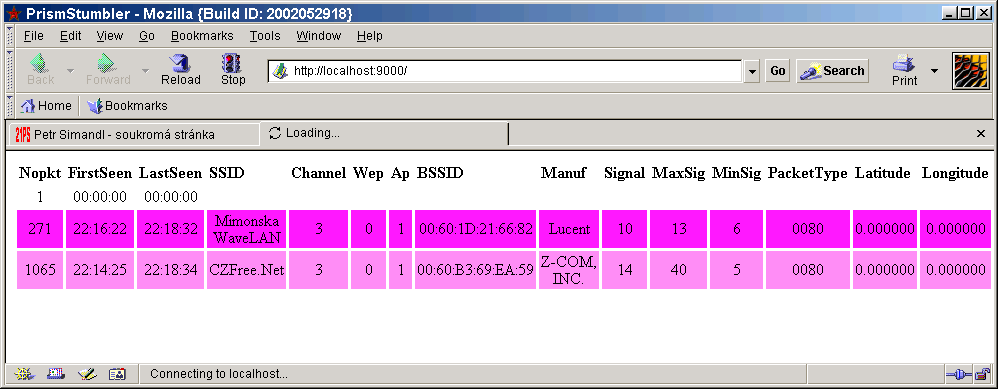
Task: Click packet count 271 cell
Action: point(40,229)
